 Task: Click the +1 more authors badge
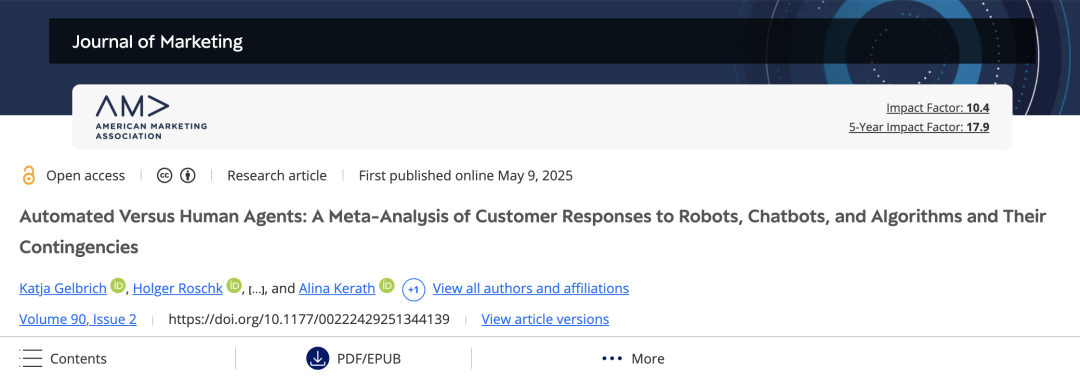click(x=413, y=289)
